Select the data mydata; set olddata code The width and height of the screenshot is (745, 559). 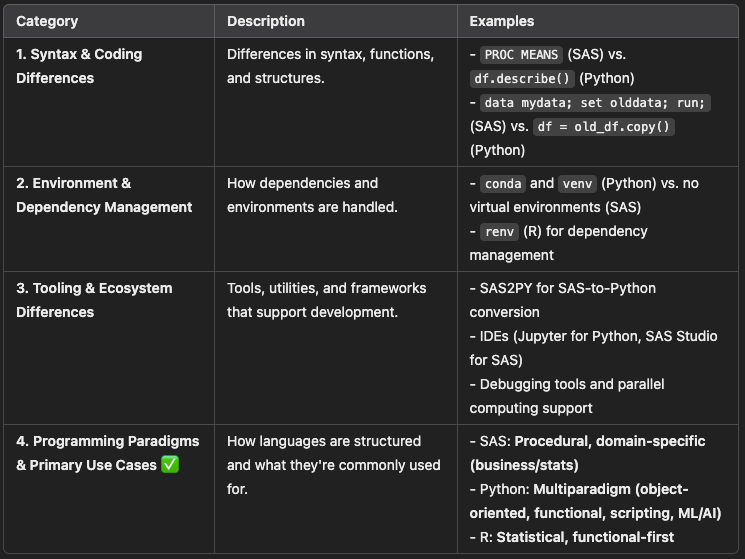click(596, 103)
